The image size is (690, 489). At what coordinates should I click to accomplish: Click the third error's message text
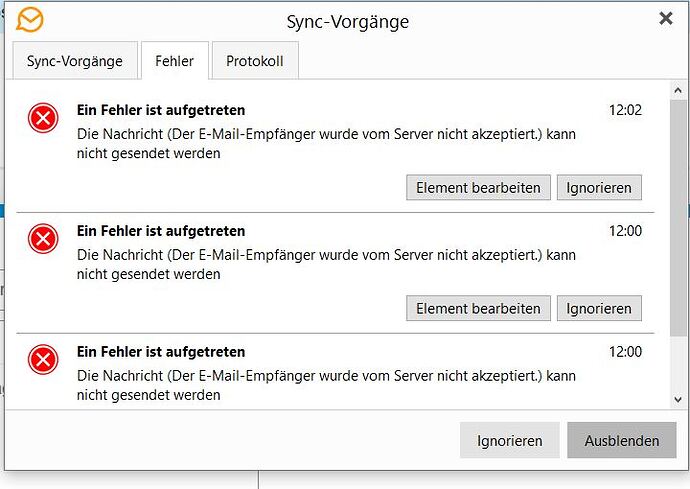(326, 385)
